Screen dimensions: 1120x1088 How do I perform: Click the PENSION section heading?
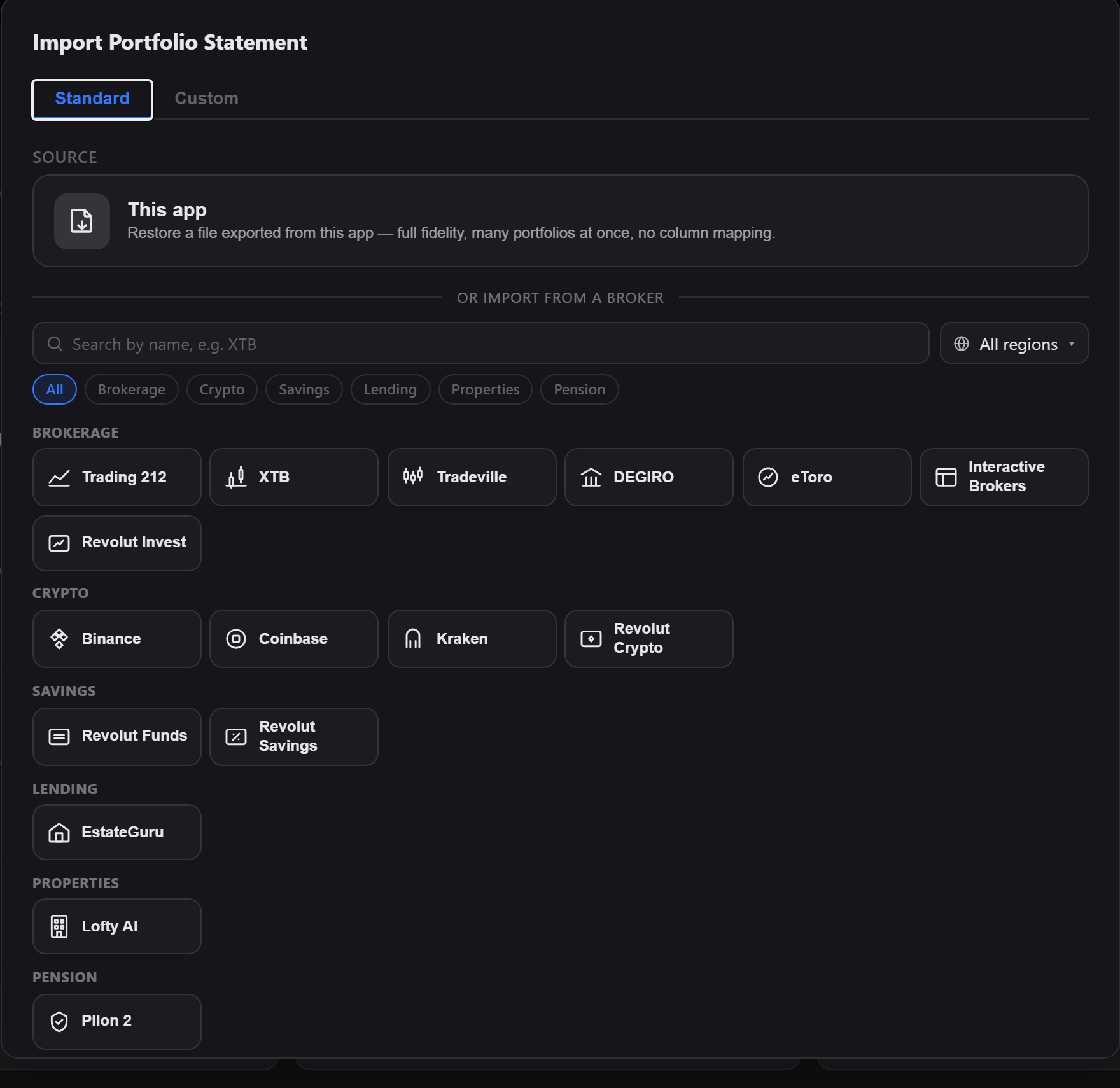point(65,977)
